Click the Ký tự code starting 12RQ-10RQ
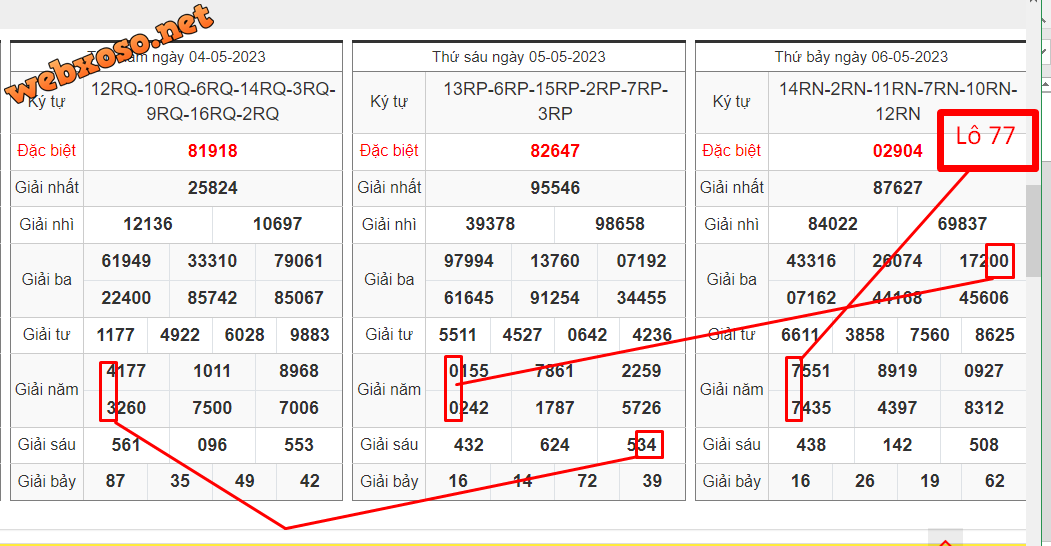This screenshot has width=1051, height=546. coord(212,101)
